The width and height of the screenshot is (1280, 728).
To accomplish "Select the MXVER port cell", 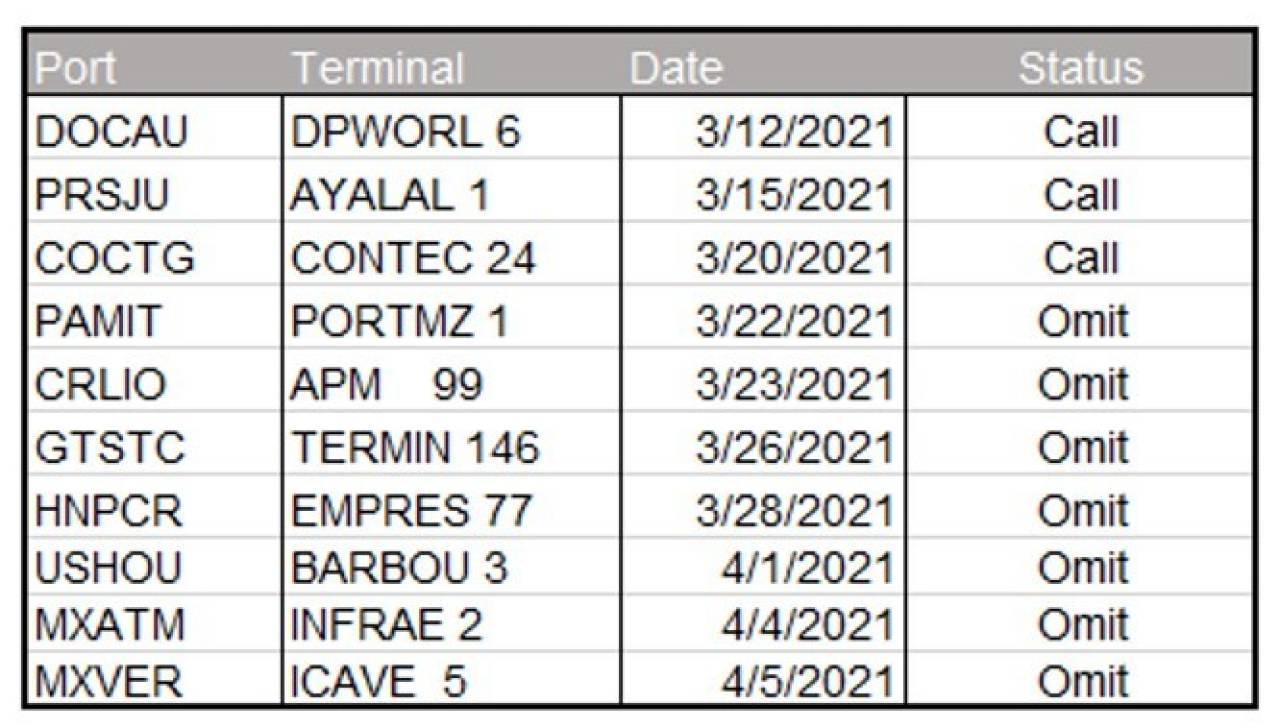I will point(155,680).
